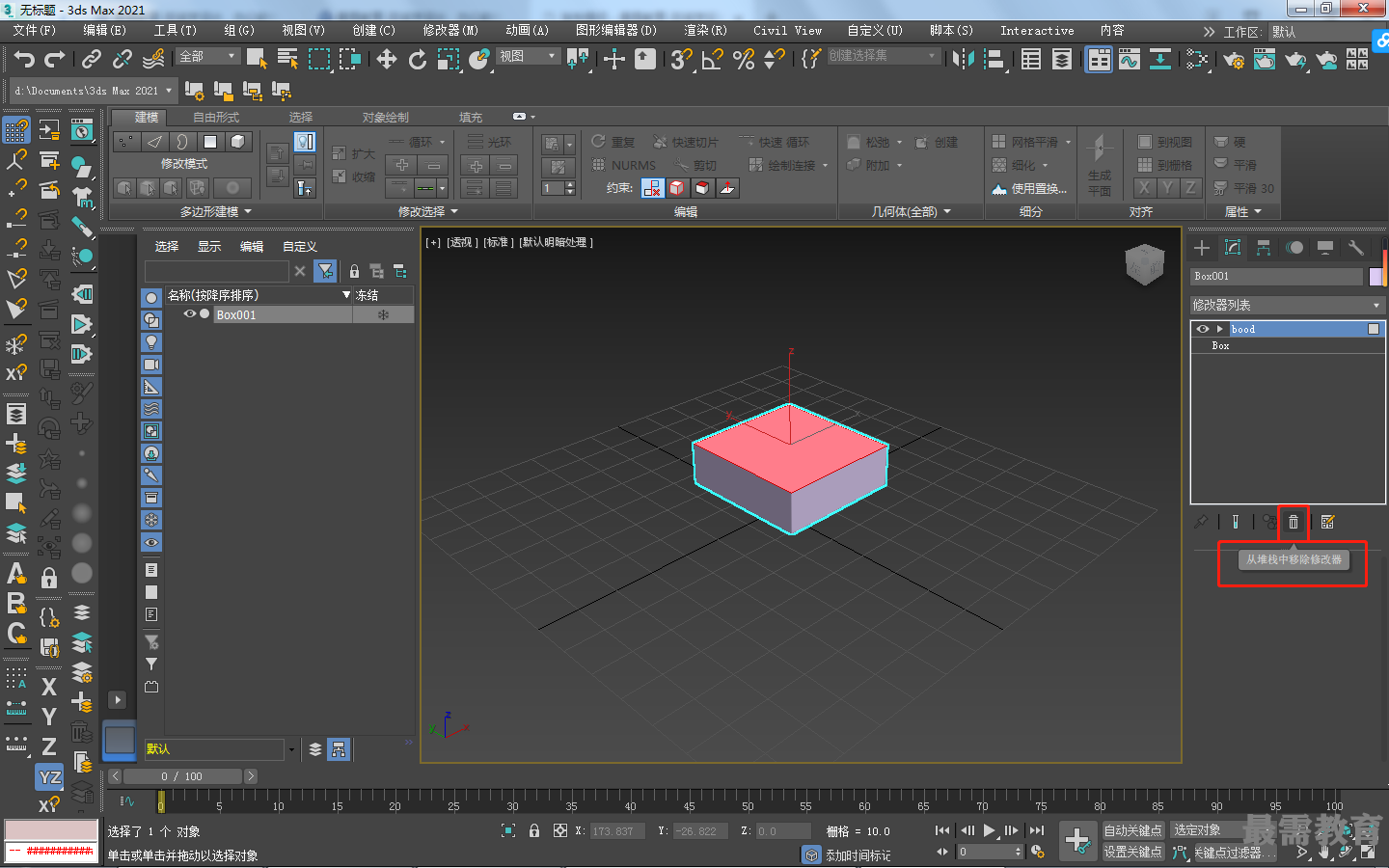The width and height of the screenshot is (1389, 868).
Task: Click the 设置关键点 button
Action: pyautogui.click(x=1133, y=852)
